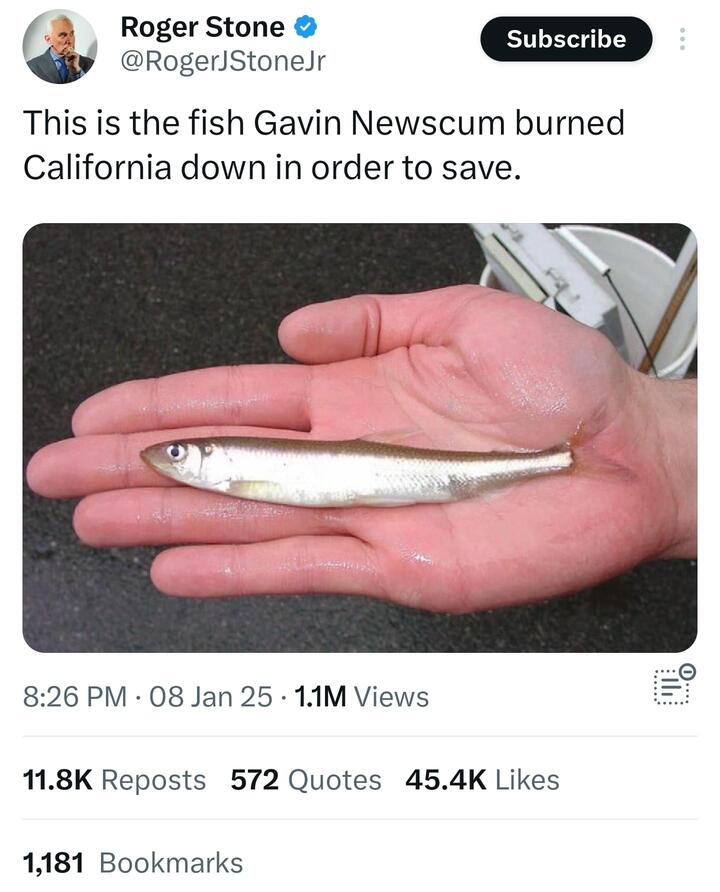Open the 45.4K Likes list
Viewport: 720px width, 892px height.
click(x=482, y=779)
